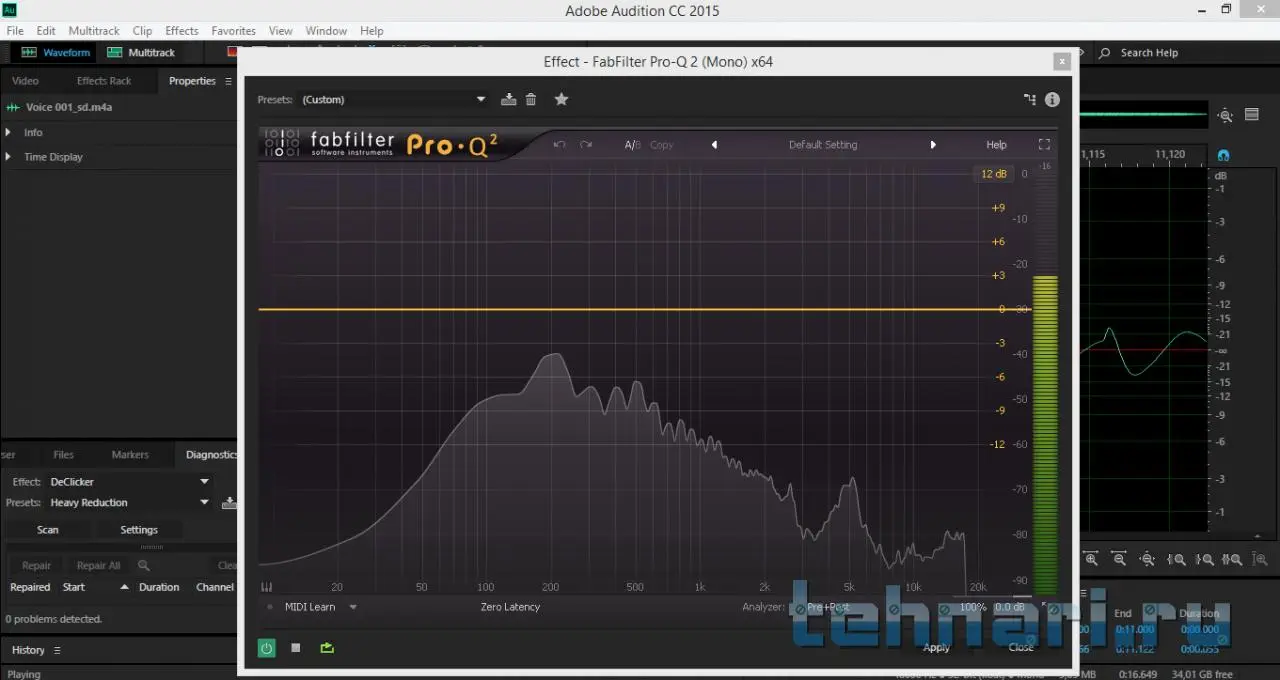Image resolution: width=1280 pixels, height=680 pixels.
Task: Open History panel menu icon
Action: point(57,650)
